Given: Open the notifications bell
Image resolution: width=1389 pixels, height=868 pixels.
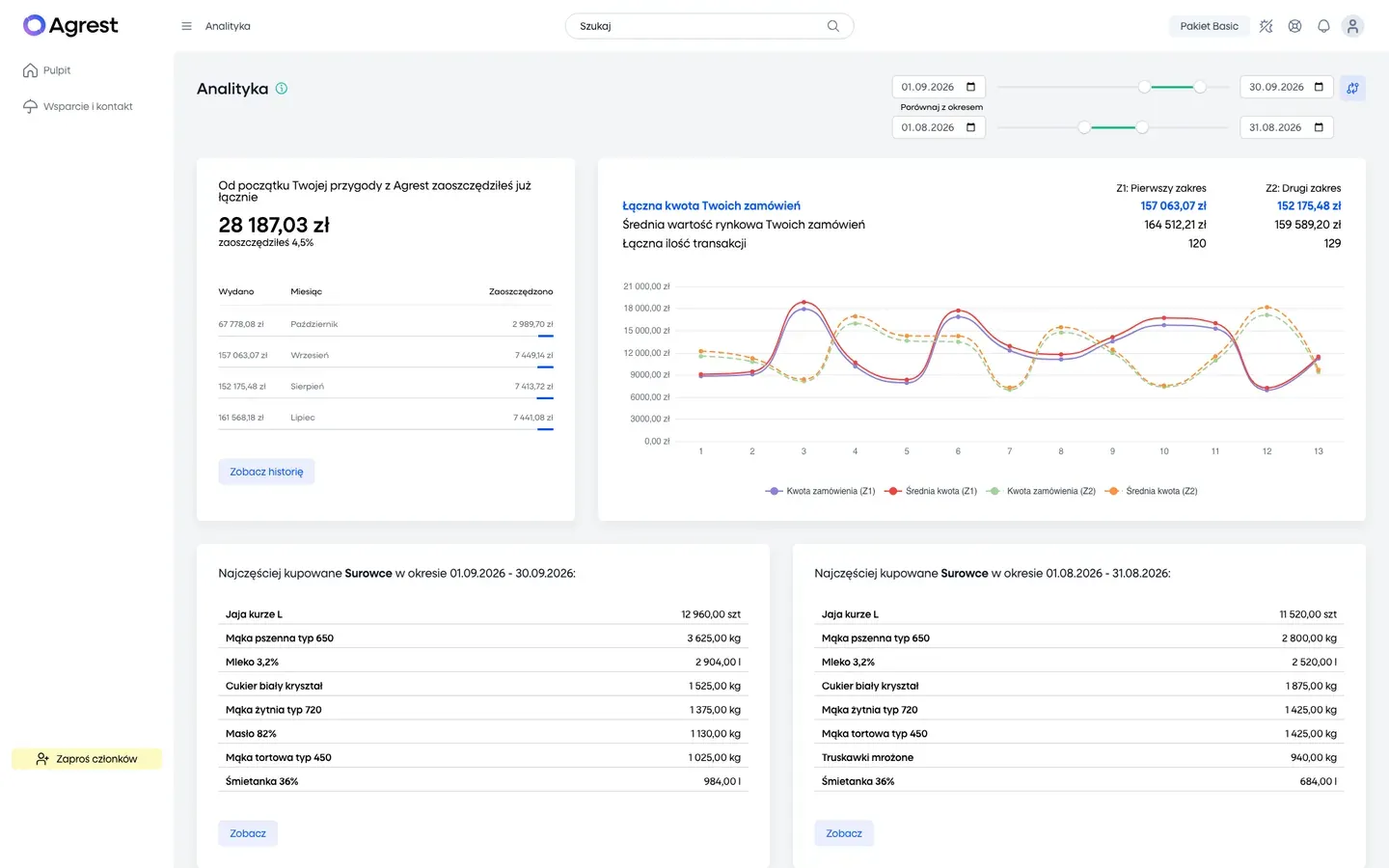Looking at the screenshot, I should coord(1324,26).
